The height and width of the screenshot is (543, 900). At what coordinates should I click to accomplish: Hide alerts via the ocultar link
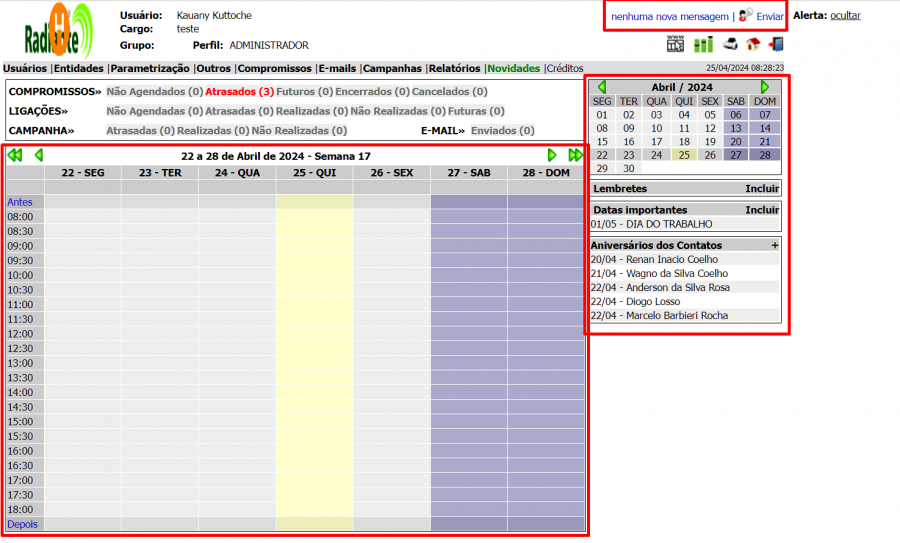[x=845, y=15]
